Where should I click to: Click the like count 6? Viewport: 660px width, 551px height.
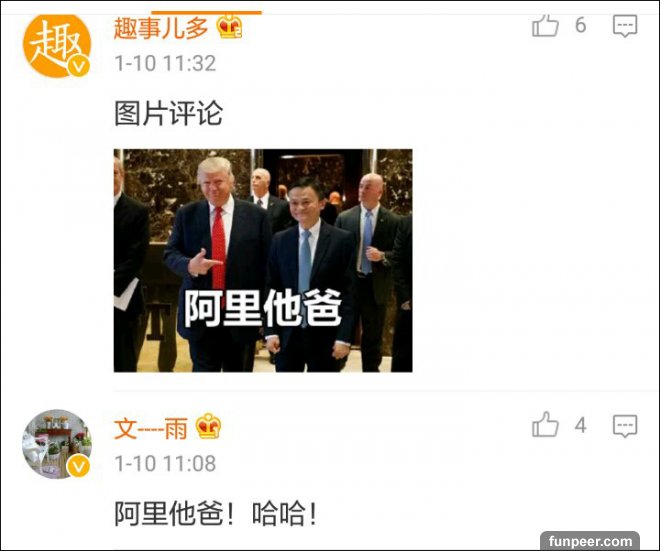[x=581, y=25]
